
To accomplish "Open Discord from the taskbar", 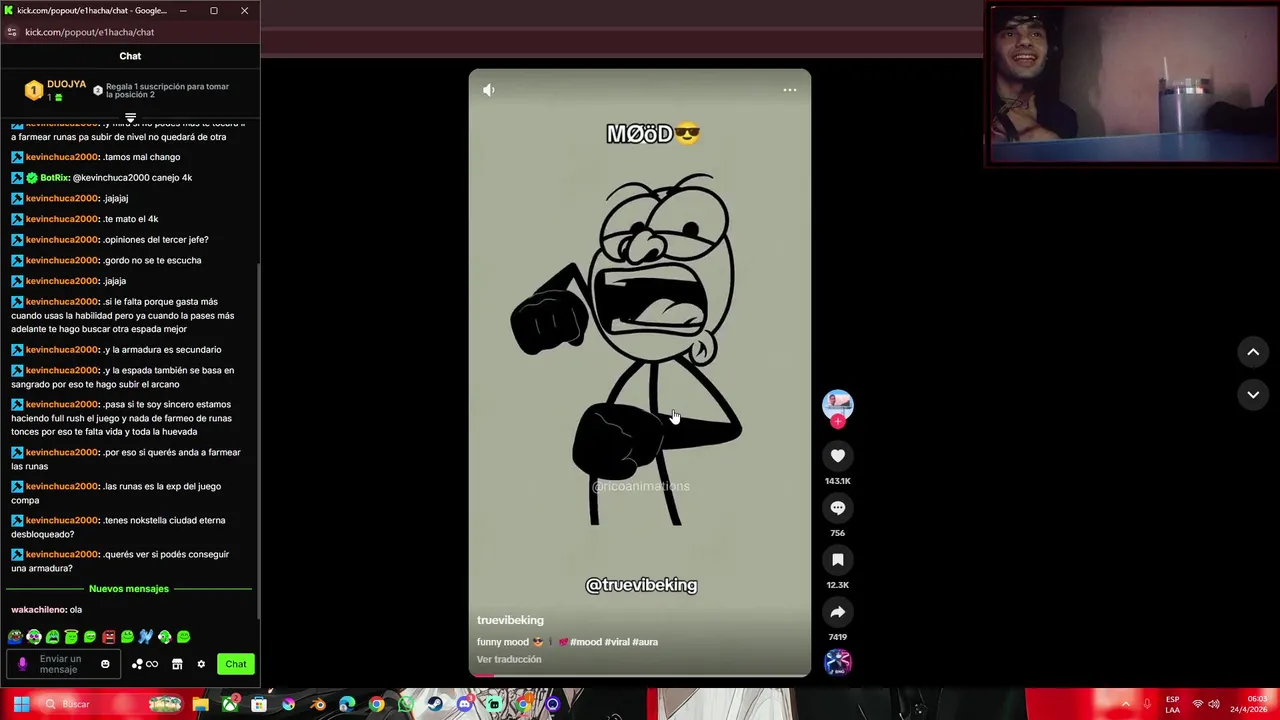I will pyautogui.click(x=465, y=704).
